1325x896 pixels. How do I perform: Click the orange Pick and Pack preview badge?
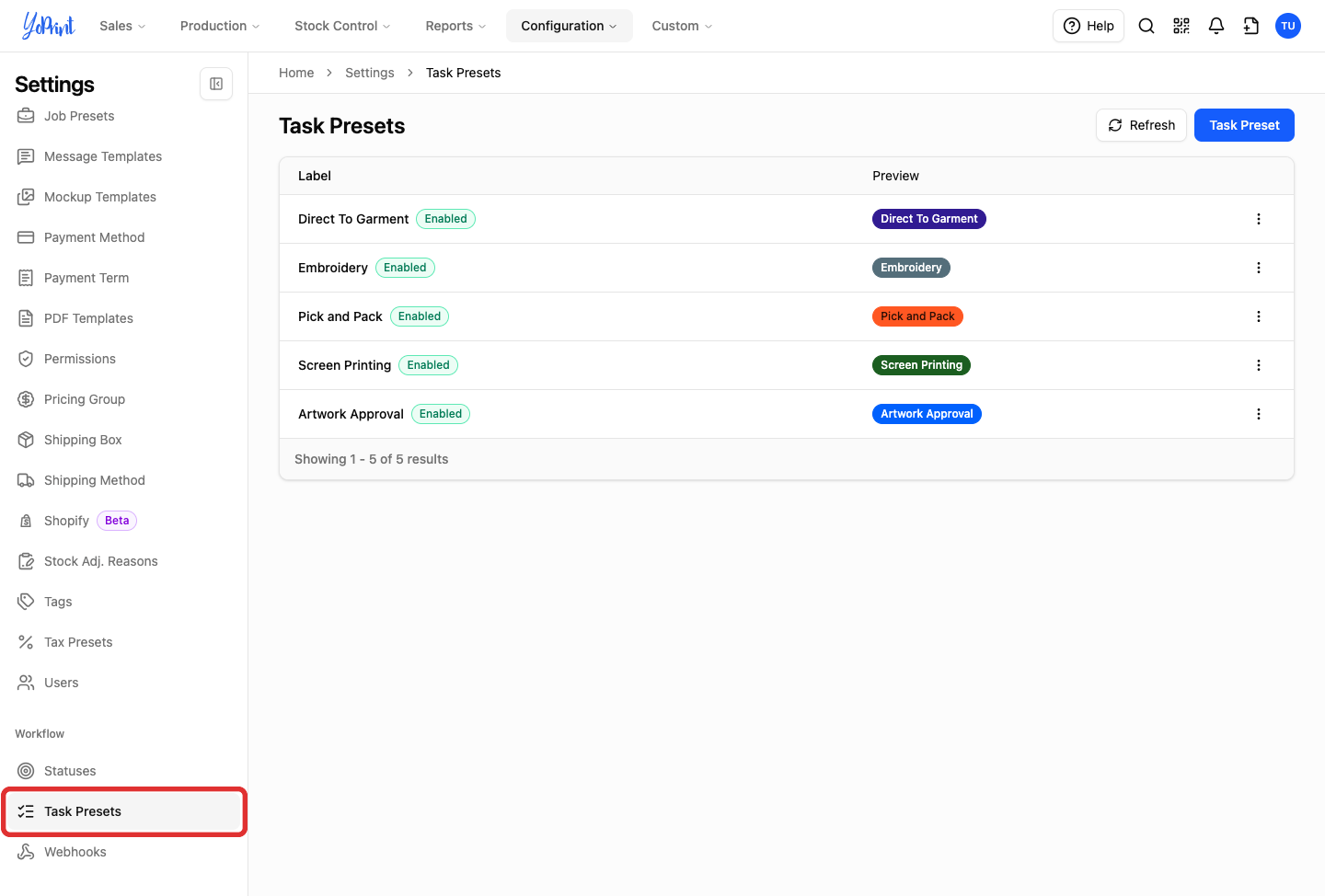917,316
